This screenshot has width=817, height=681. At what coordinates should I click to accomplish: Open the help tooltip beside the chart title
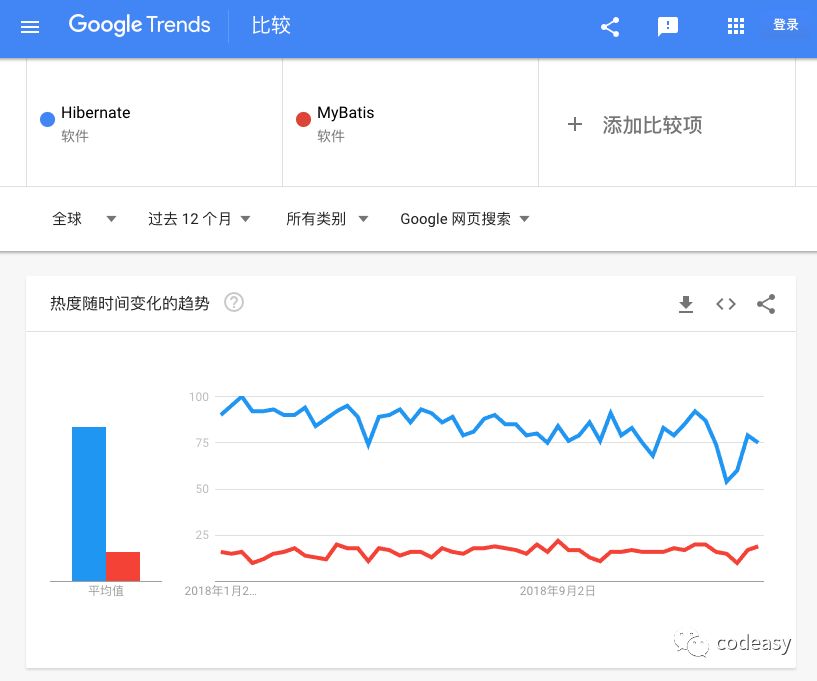234,302
